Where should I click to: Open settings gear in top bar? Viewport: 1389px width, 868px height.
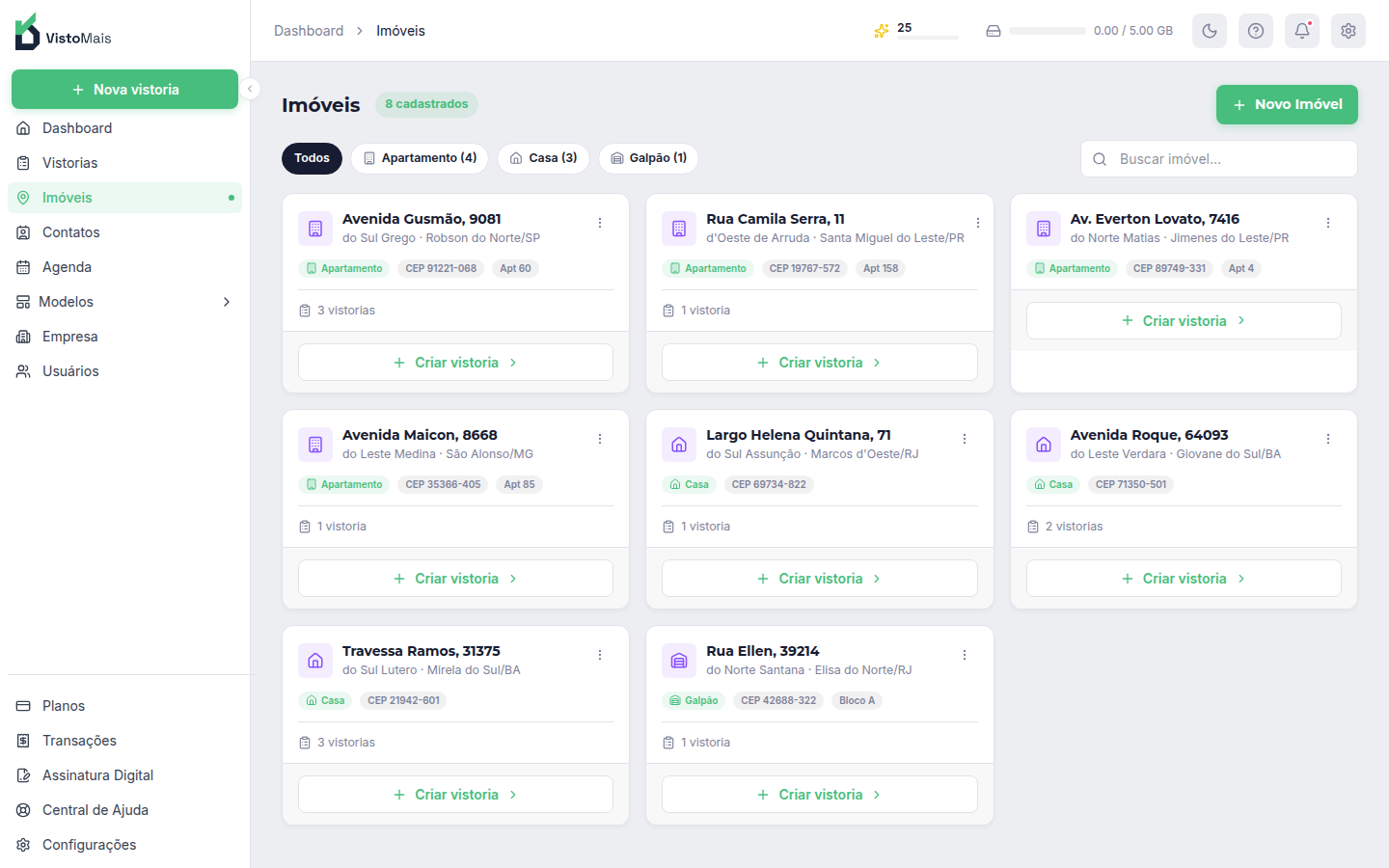tap(1348, 31)
